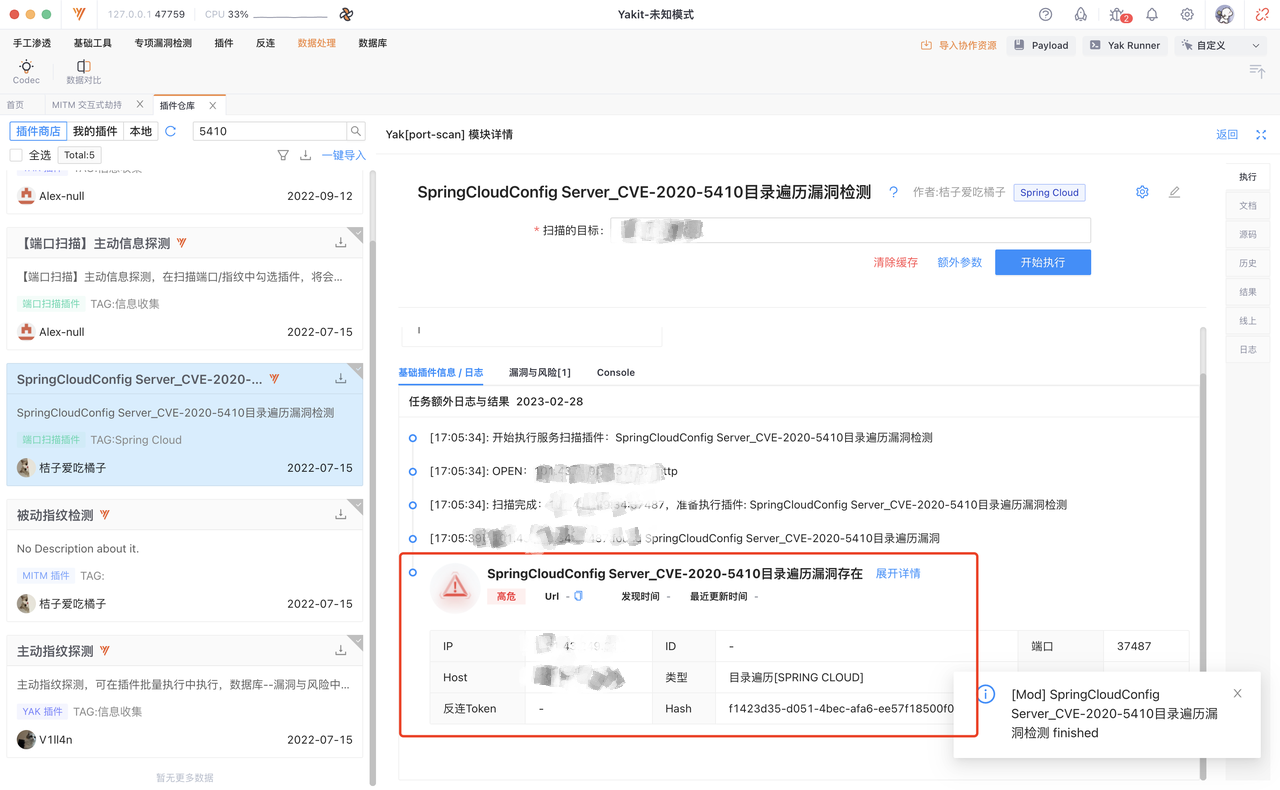Open the 历史 side tab
The width and height of the screenshot is (1280, 790).
pos(1248,263)
